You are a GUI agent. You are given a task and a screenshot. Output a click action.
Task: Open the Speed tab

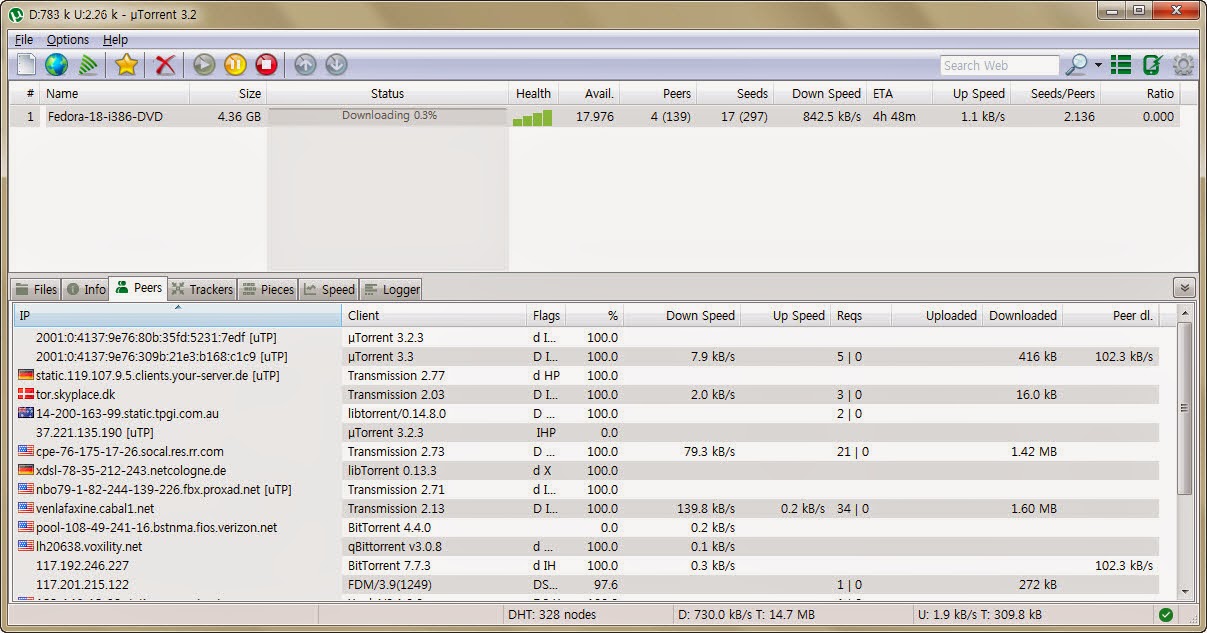pyautogui.click(x=329, y=289)
